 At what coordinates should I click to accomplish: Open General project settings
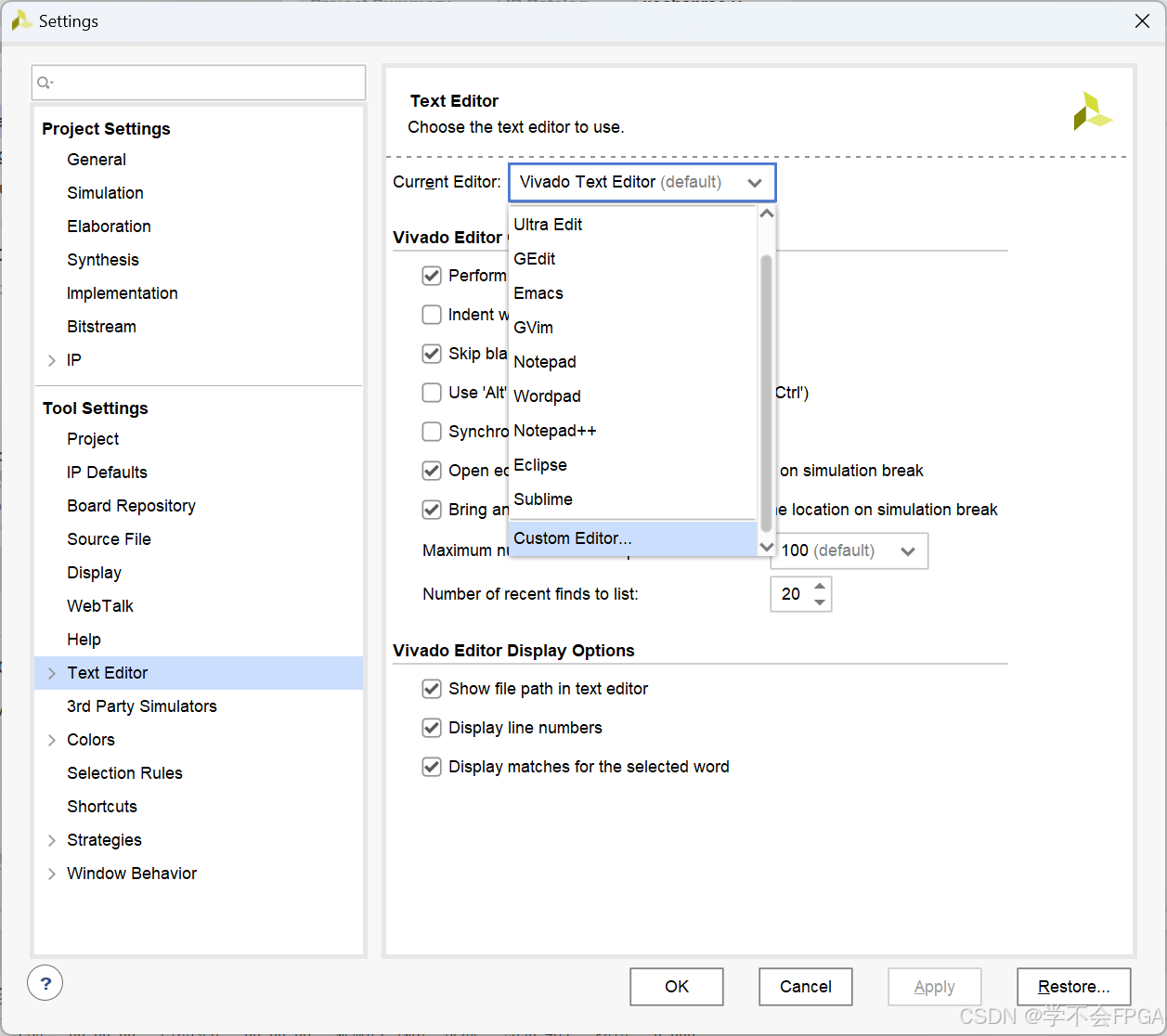tap(97, 160)
